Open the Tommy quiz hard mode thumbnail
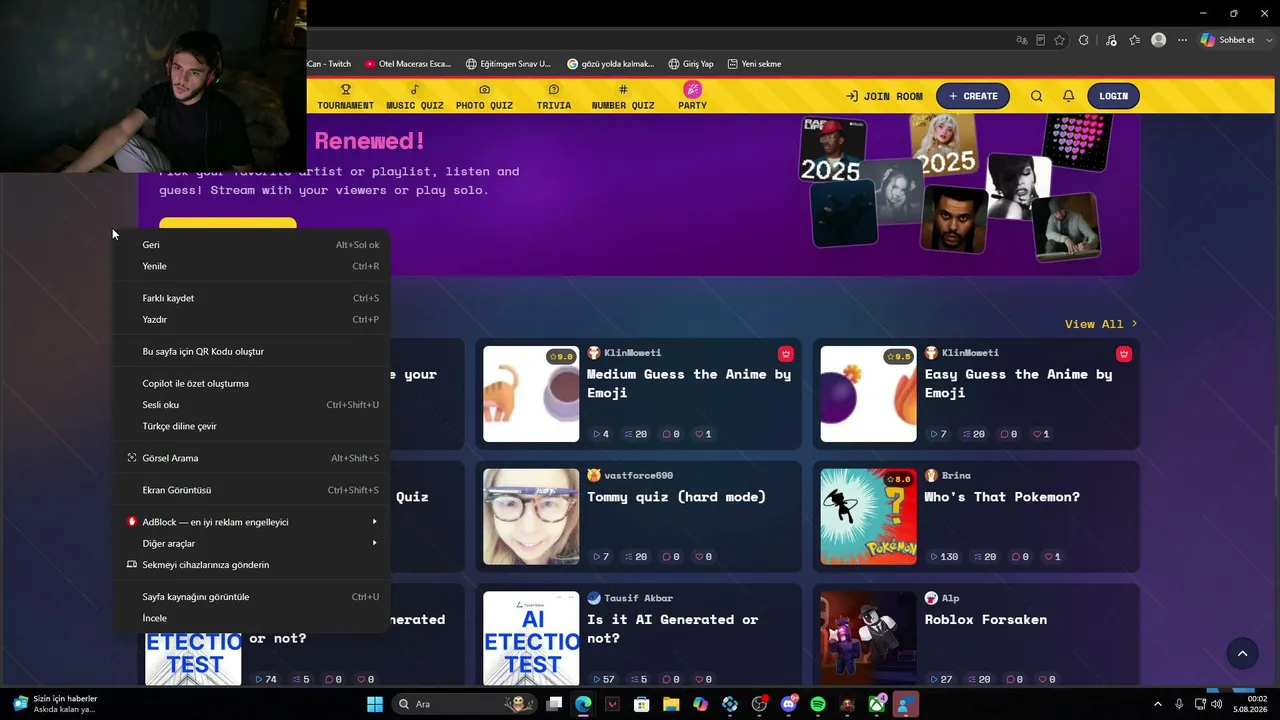The height and width of the screenshot is (720, 1280). [x=531, y=517]
